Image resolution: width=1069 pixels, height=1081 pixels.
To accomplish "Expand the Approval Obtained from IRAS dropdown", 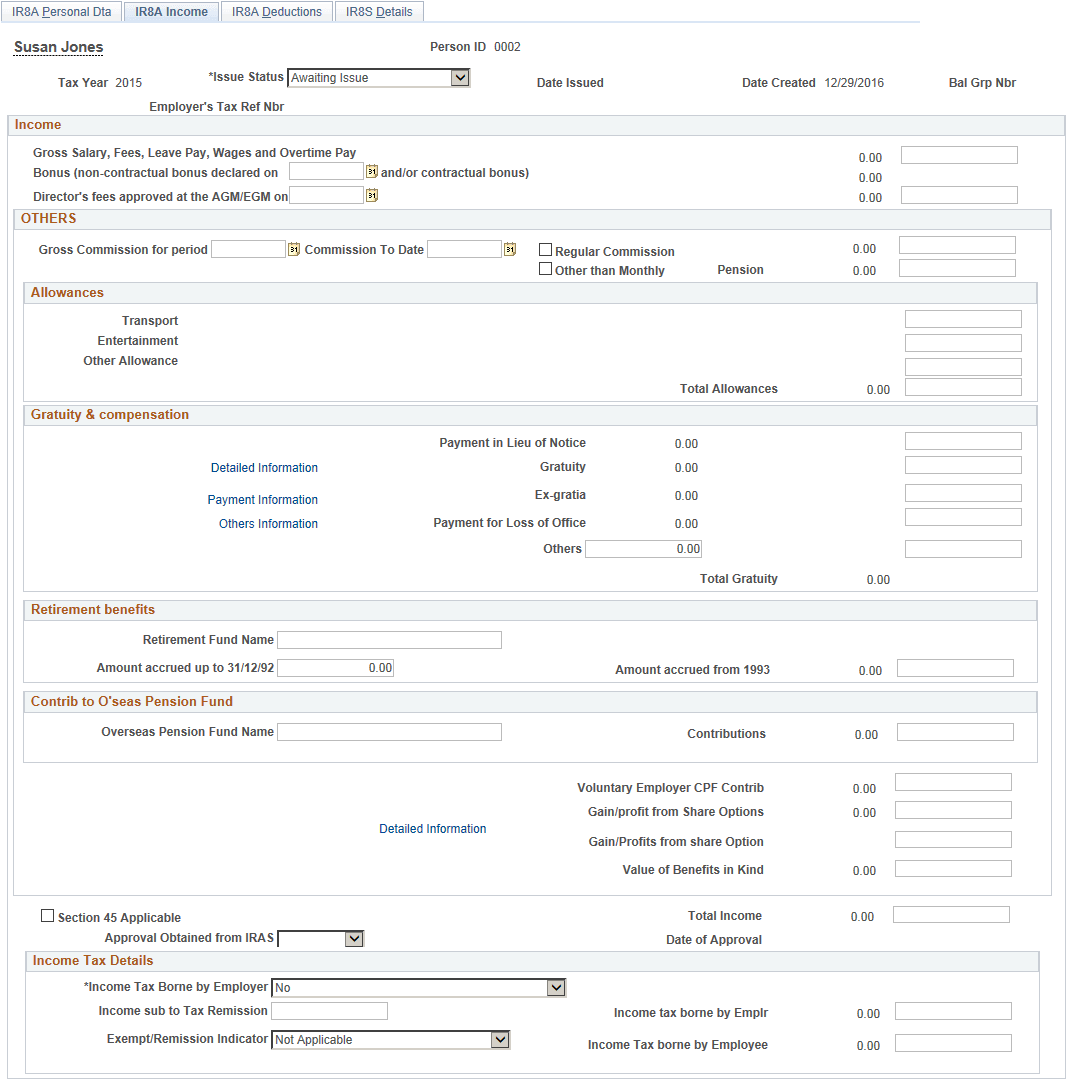I will (355, 938).
